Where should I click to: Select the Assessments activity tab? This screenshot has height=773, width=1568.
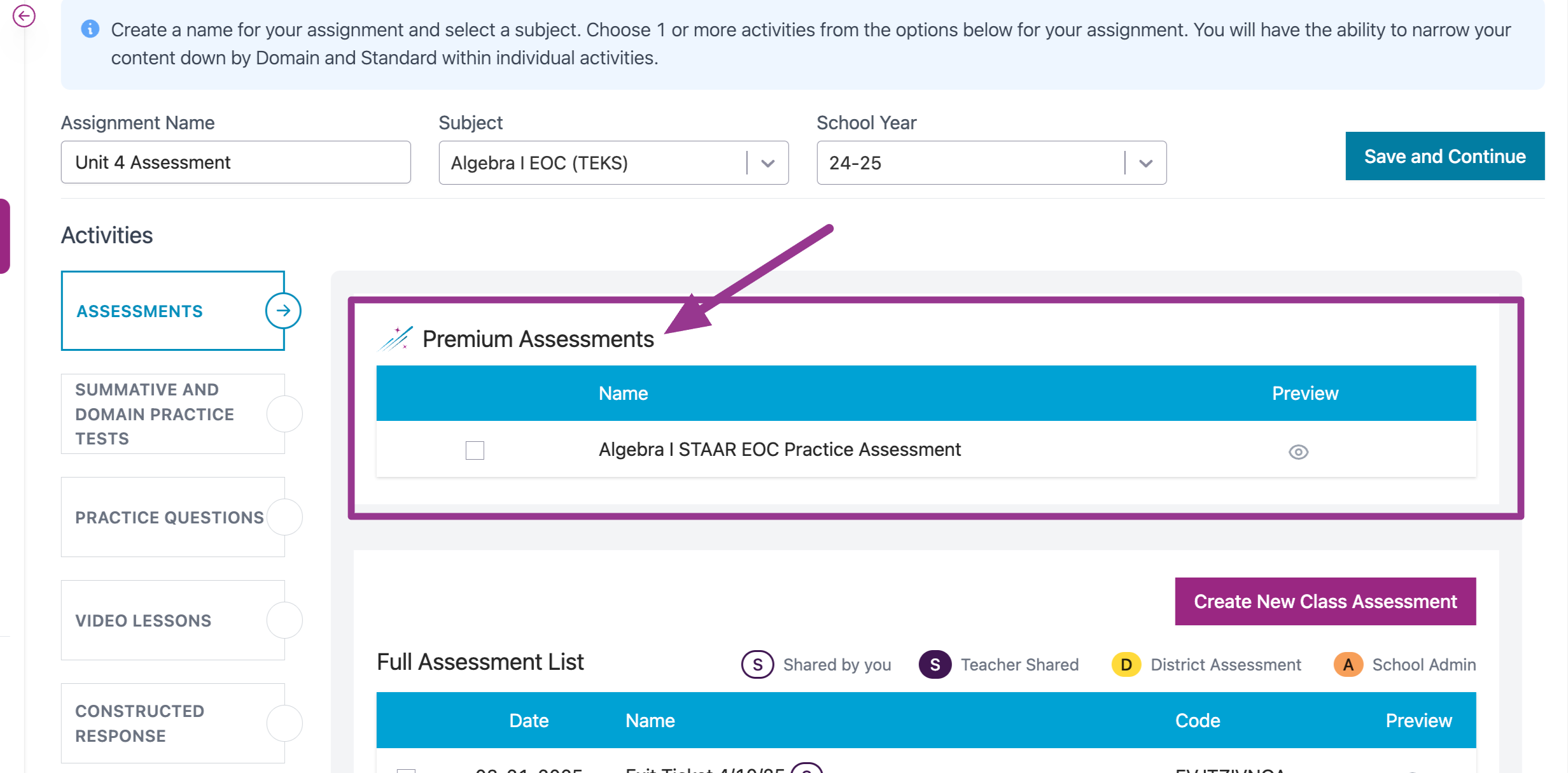click(172, 311)
